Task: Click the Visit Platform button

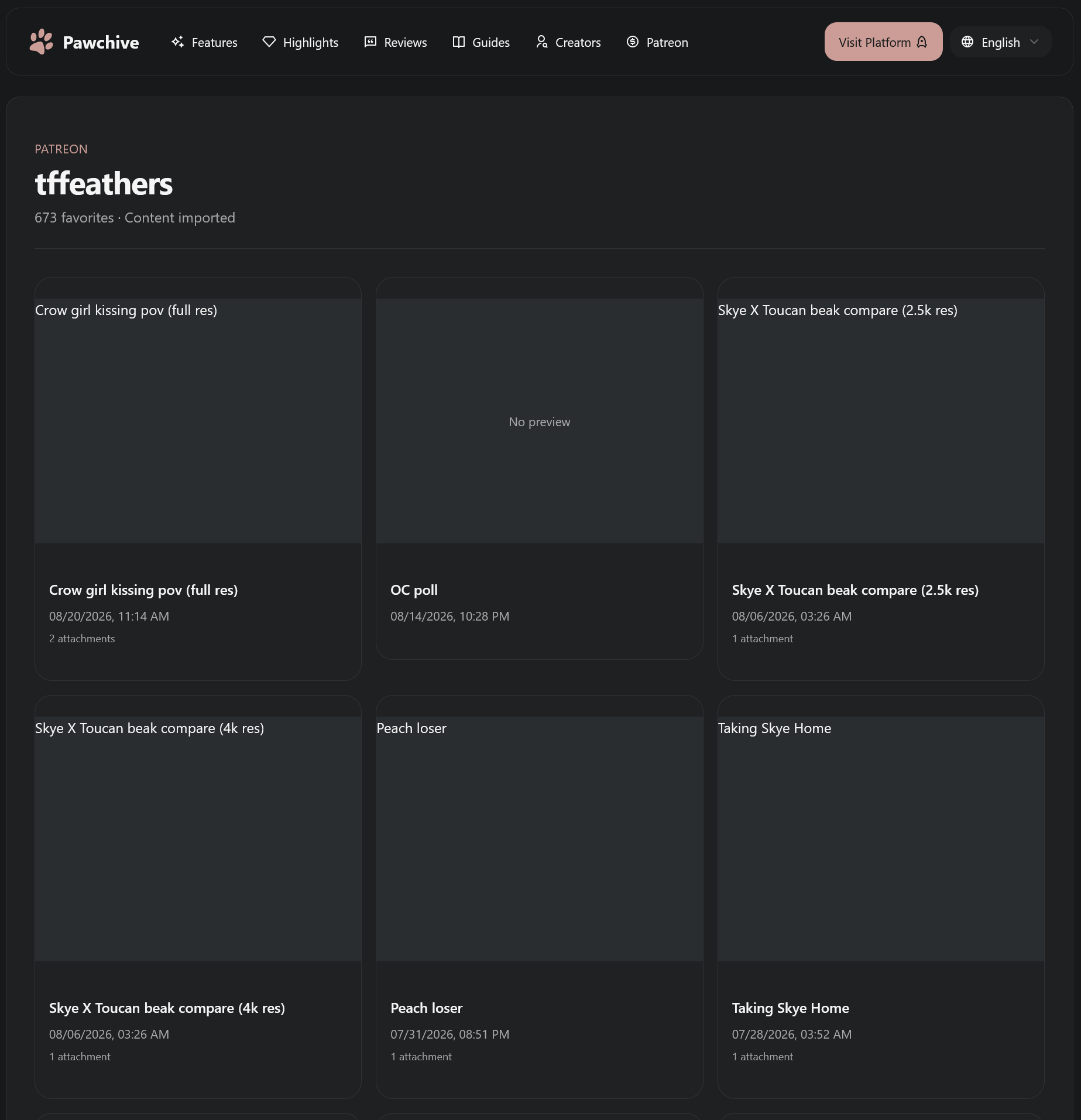Action: point(883,42)
